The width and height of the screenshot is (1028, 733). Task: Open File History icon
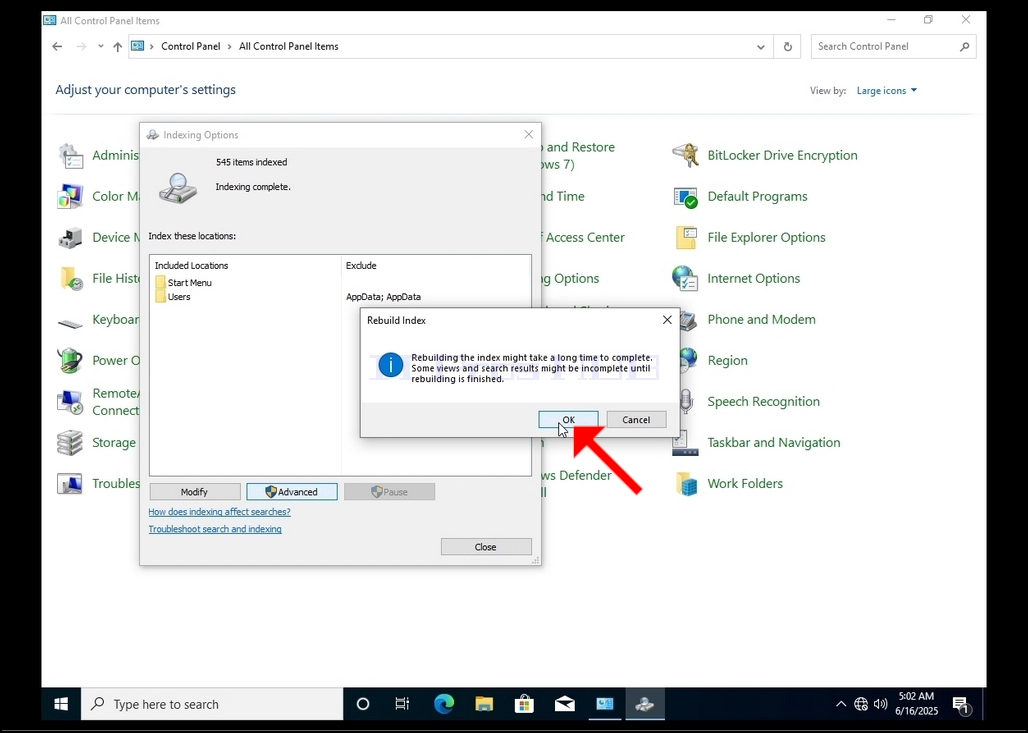pyautogui.click(x=70, y=279)
